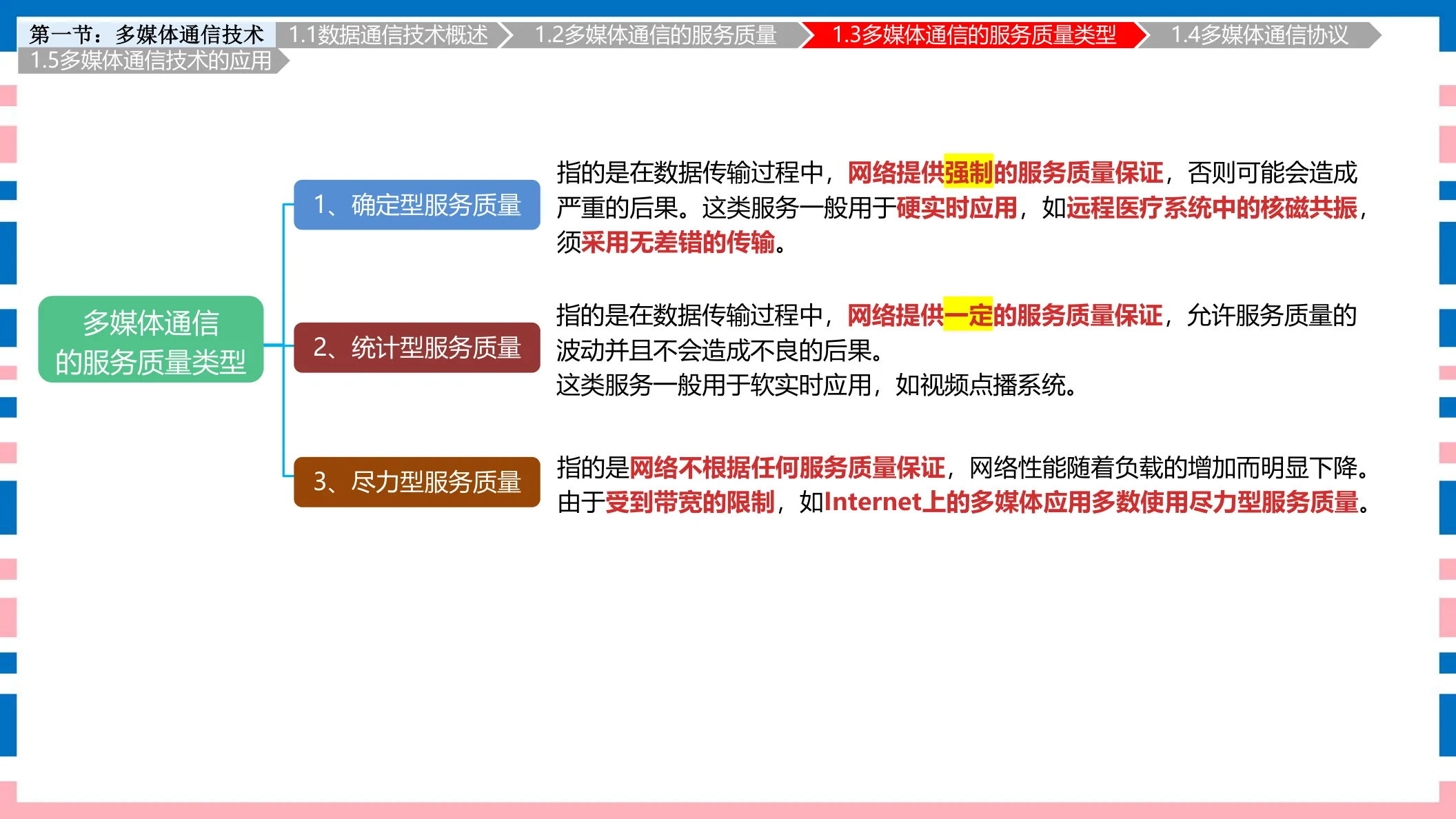Viewport: 1456px width, 819px height.
Task: Click the text 网络性能随着负载的增加而明显下降
Action: tap(1163, 467)
